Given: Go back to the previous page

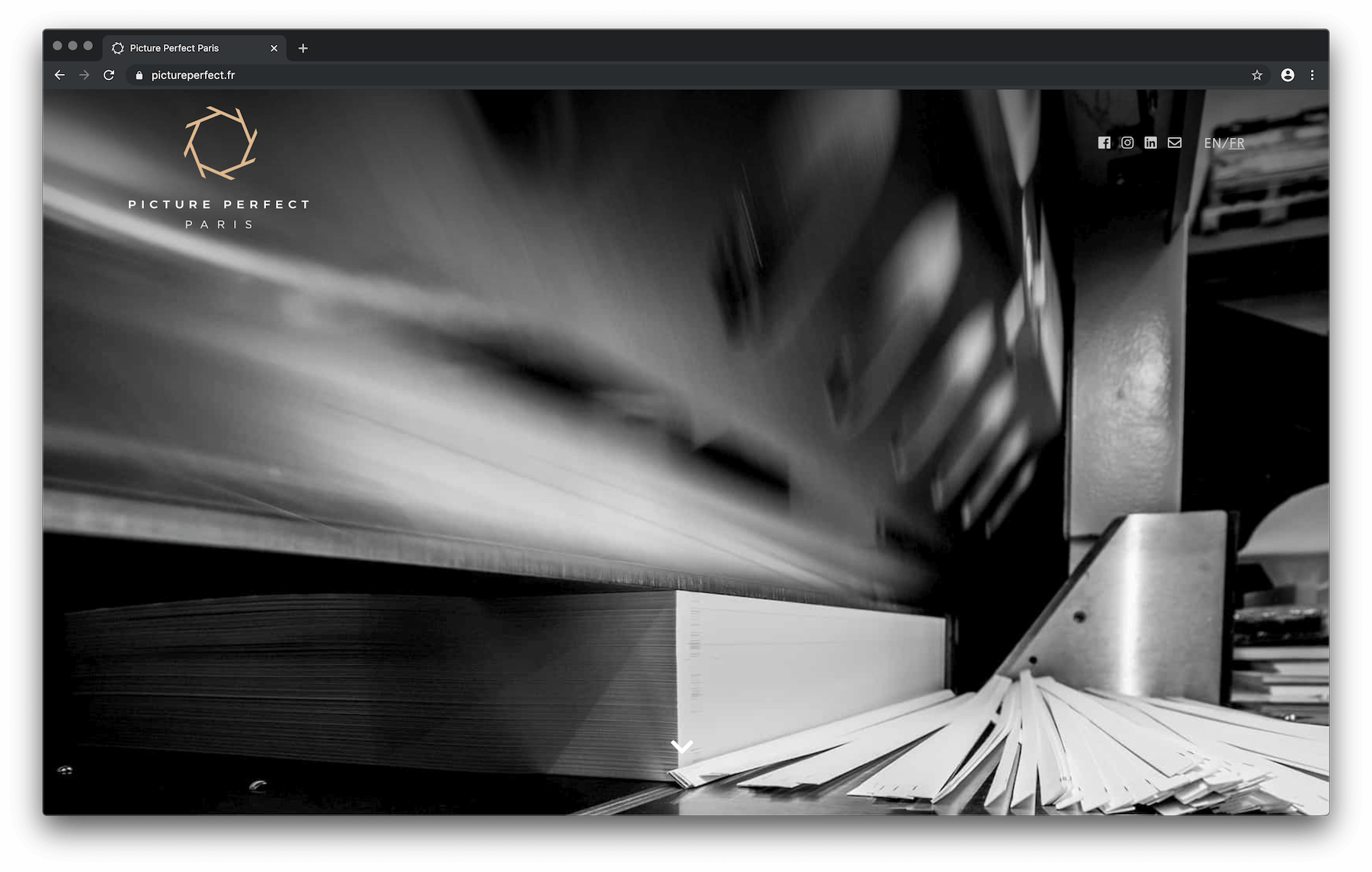Looking at the screenshot, I should point(59,75).
